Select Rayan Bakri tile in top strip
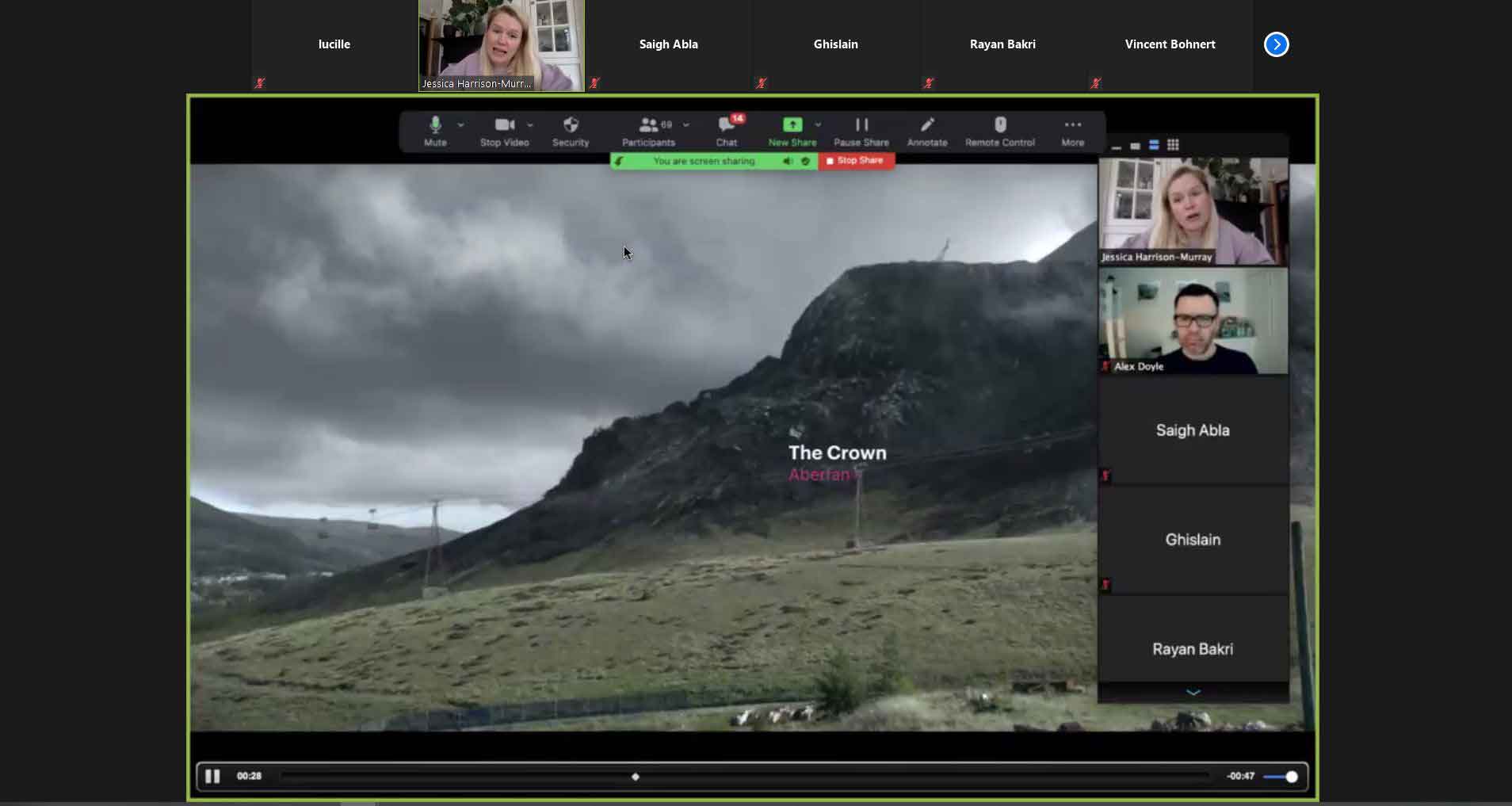 [x=1003, y=45]
